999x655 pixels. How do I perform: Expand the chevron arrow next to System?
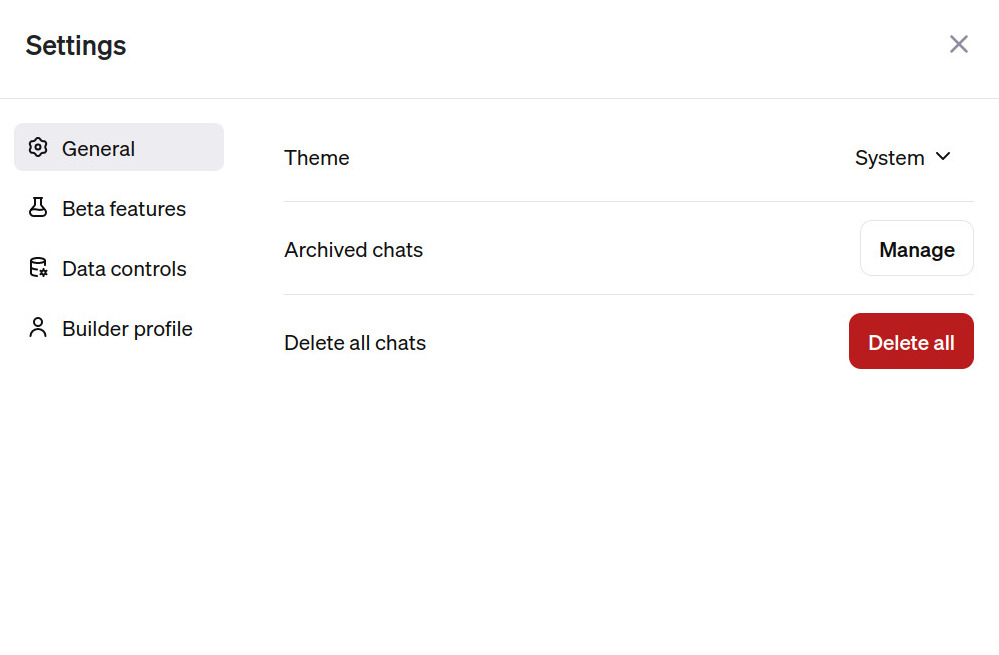pyautogui.click(x=942, y=157)
